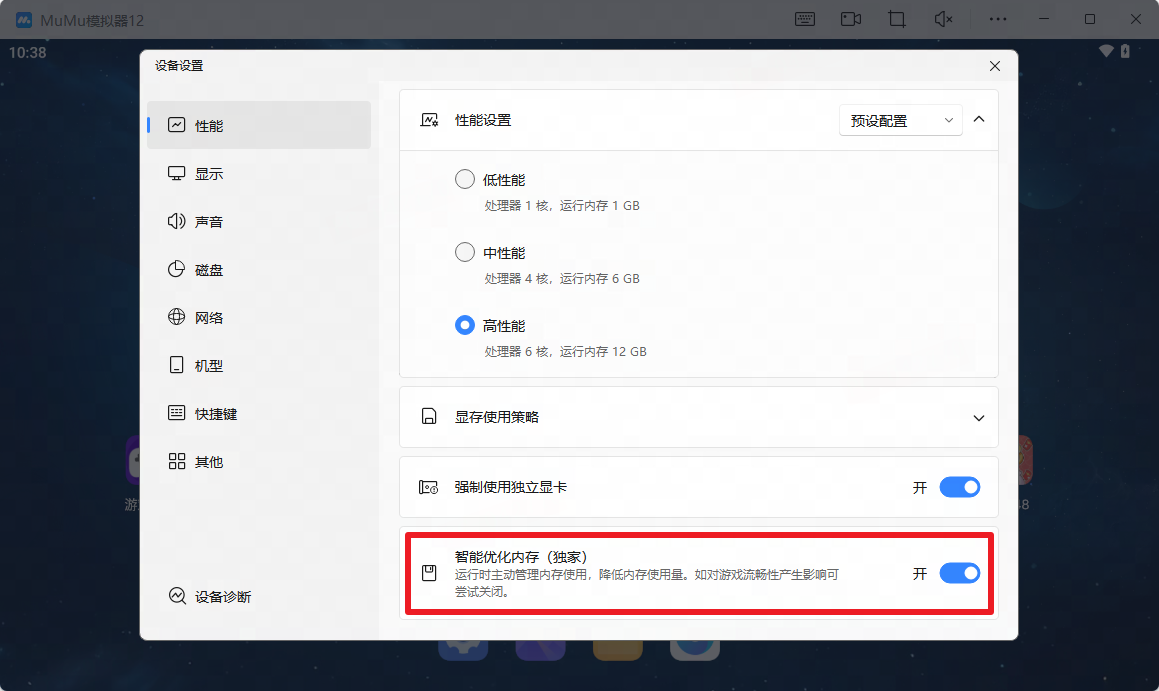Select the 高性能 radio button
This screenshot has width=1159, height=691.
(x=465, y=326)
